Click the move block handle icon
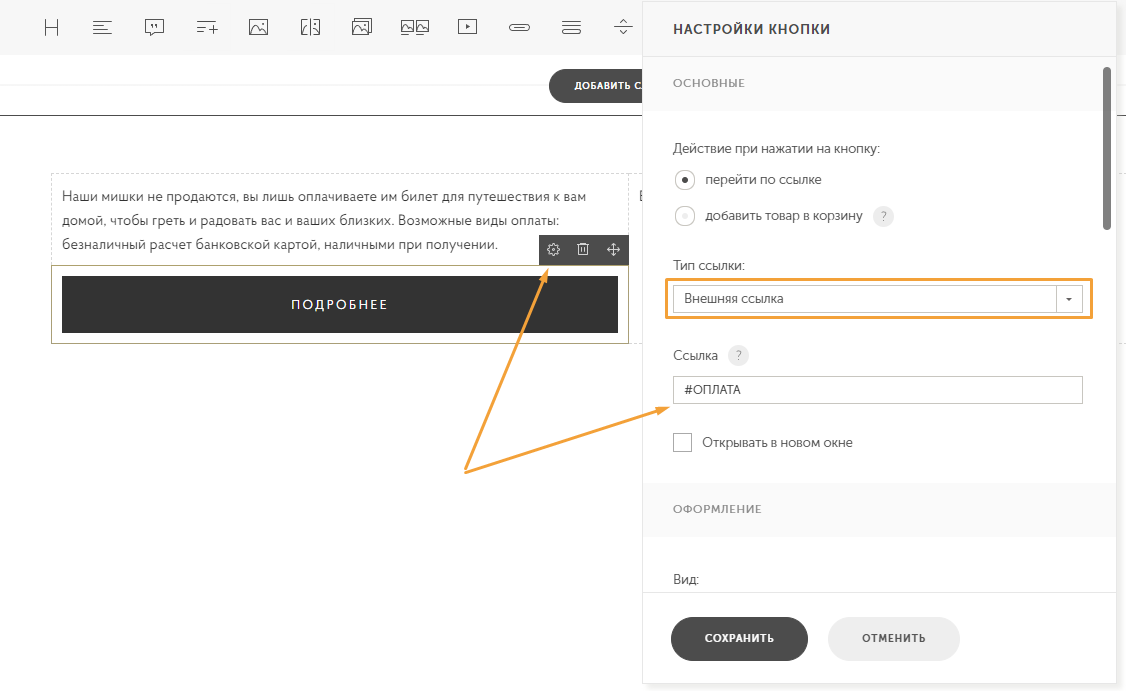Image resolution: width=1126 pixels, height=691 pixels. [x=613, y=250]
